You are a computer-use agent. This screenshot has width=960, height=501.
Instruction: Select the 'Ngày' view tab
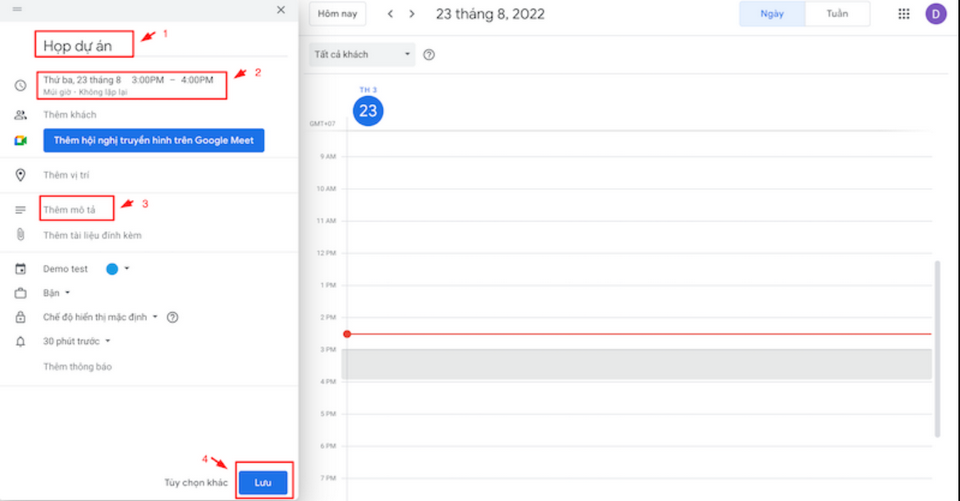point(771,14)
